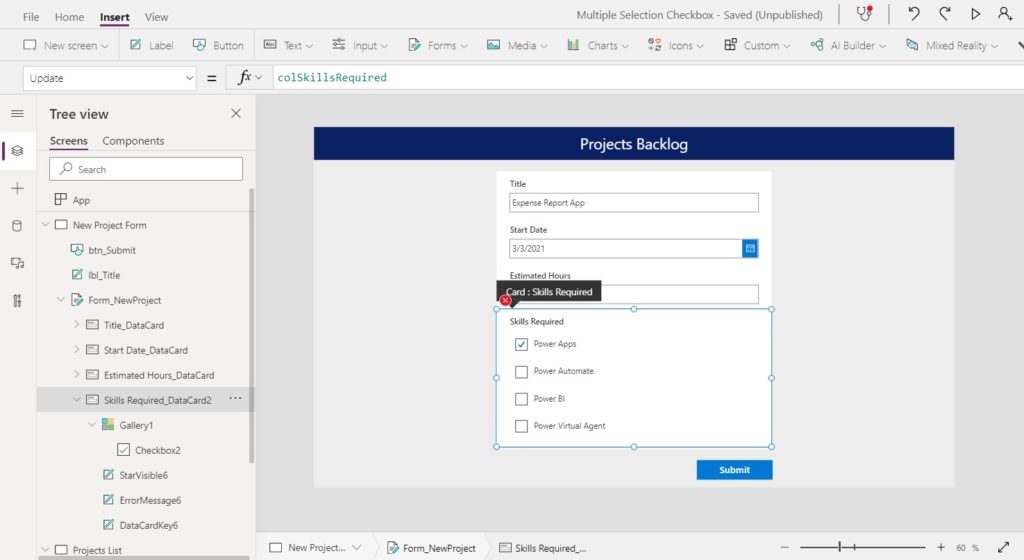Click the Undo arrow icon
This screenshot has width=1024, height=560.
pos(914,14)
